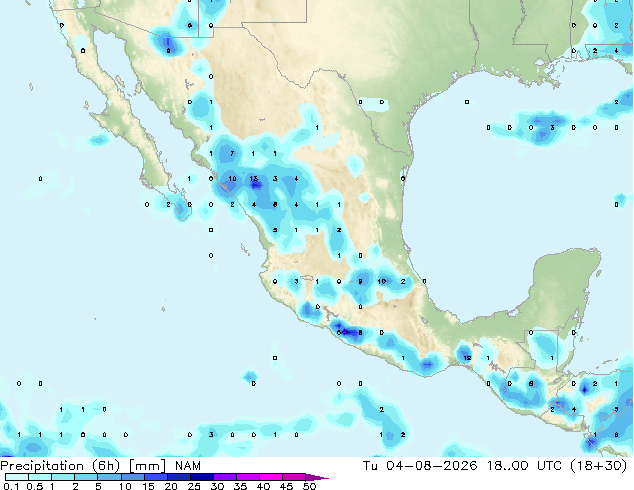This screenshot has height=490, width=634.
Task: Select the 15–20 mm blue legend swatch
Action: coord(156,477)
